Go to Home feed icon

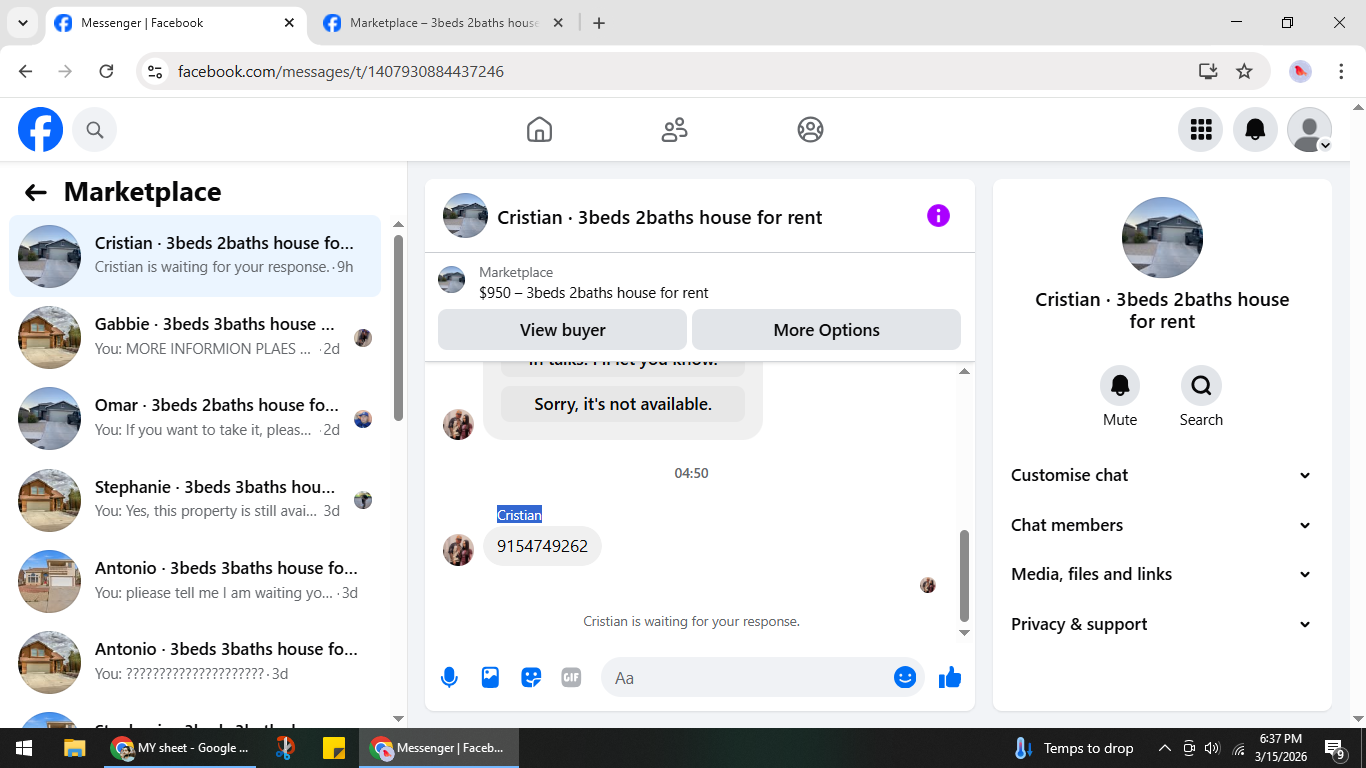coord(539,129)
